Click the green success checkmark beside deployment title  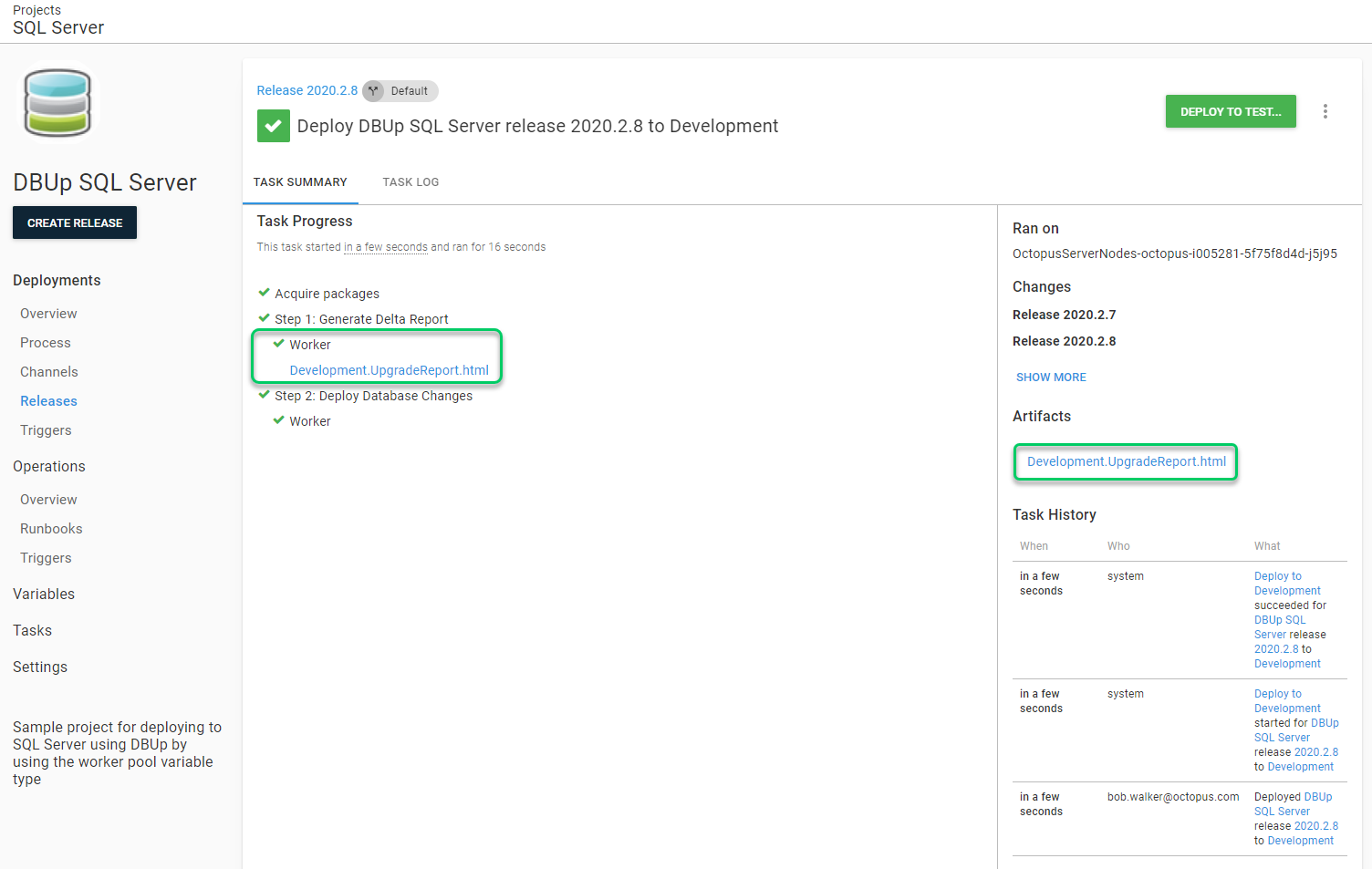[273, 126]
